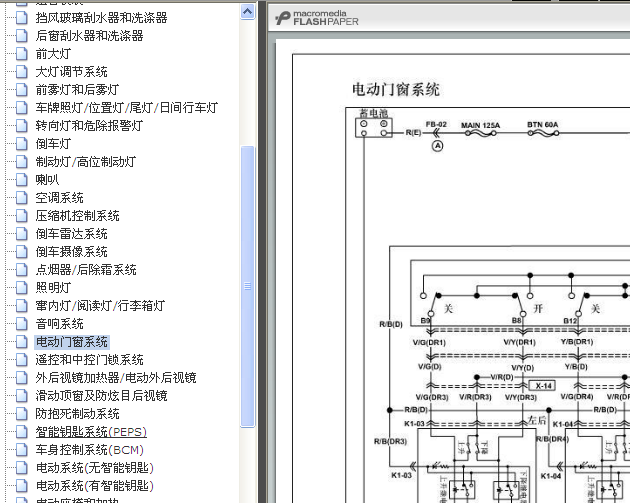
Task: Click the document icon beside 倒车摄像系统
Action: [22, 252]
